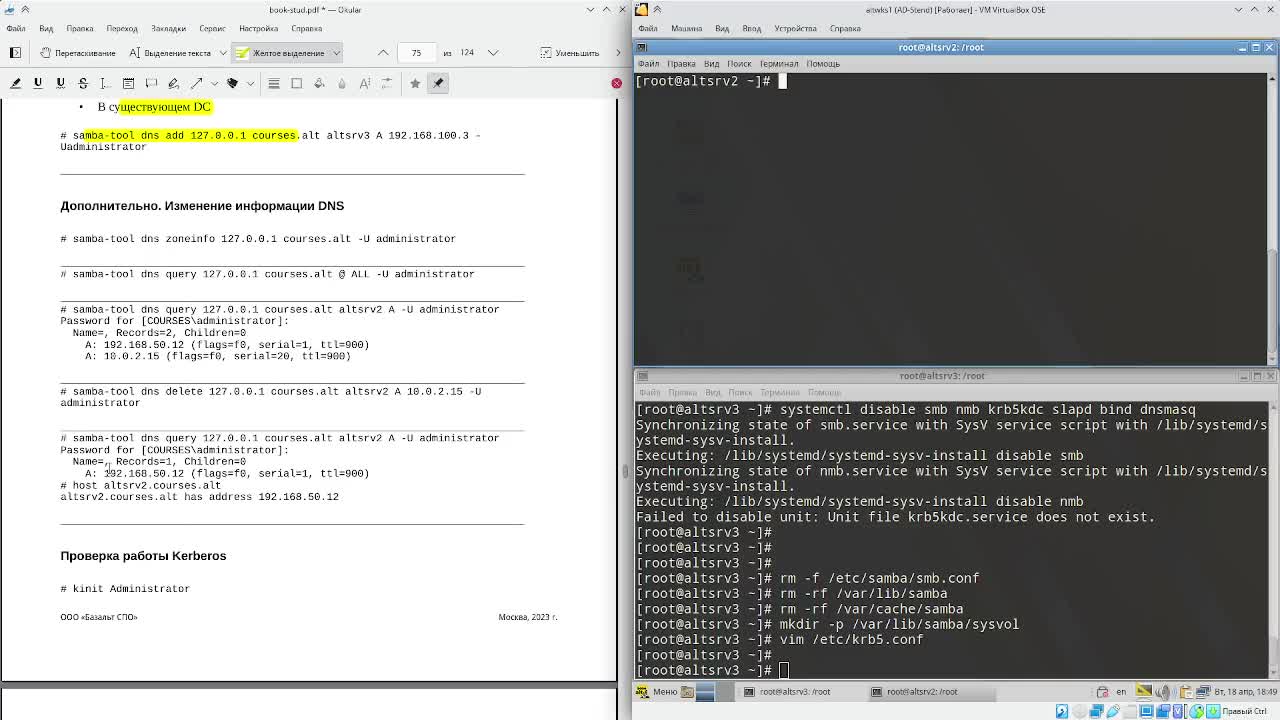Select the underline annotation tool
The height and width of the screenshot is (720, 1280).
point(38,83)
